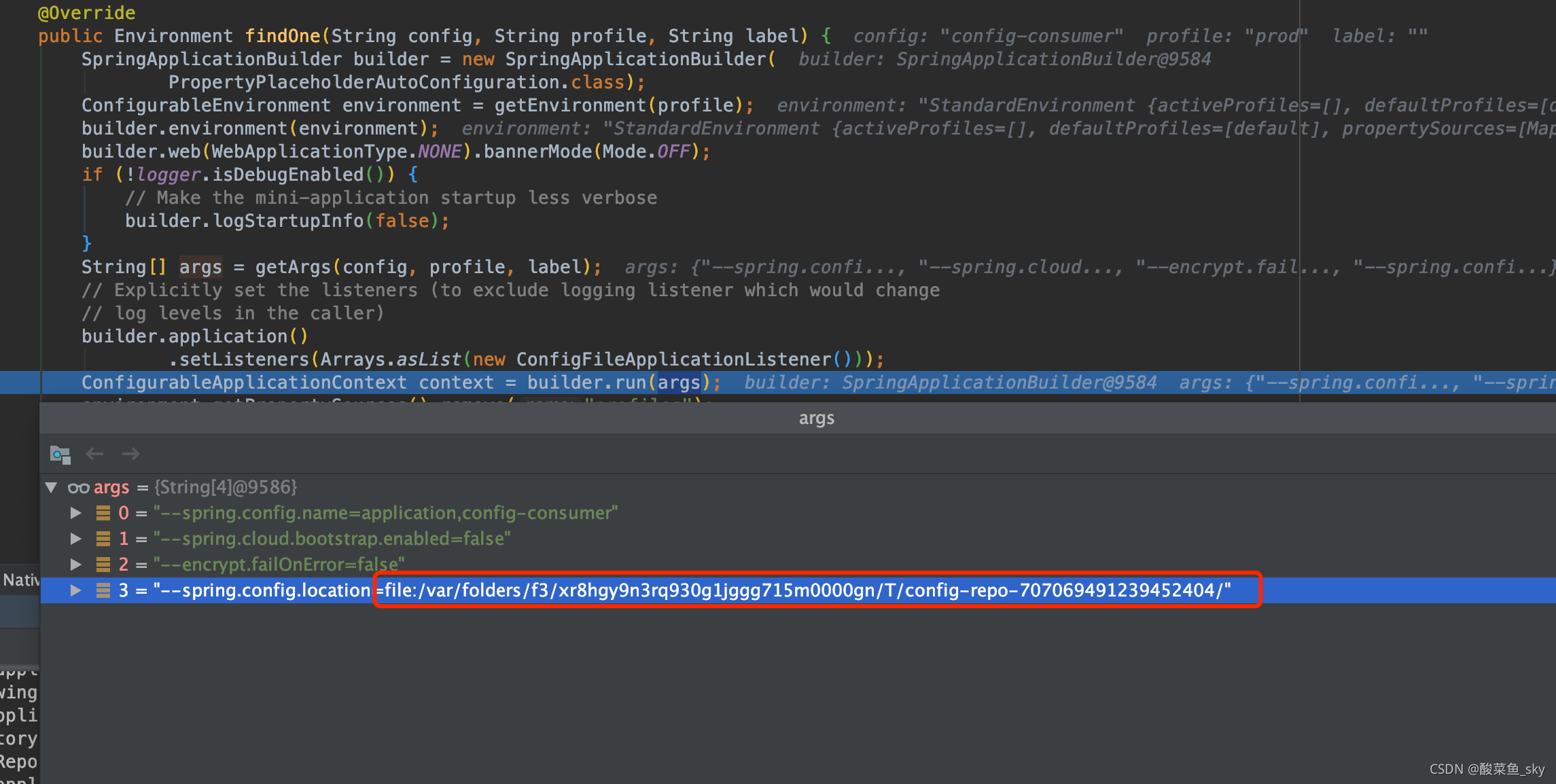Select the file:/var/folders config-repo path value

(808, 590)
